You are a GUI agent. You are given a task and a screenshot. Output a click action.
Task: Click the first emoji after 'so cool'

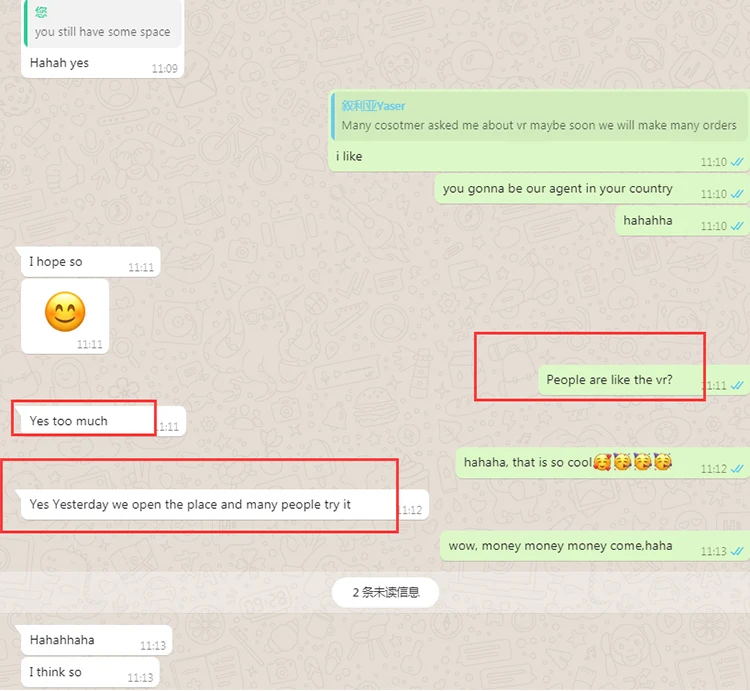click(x=602, y=462)
